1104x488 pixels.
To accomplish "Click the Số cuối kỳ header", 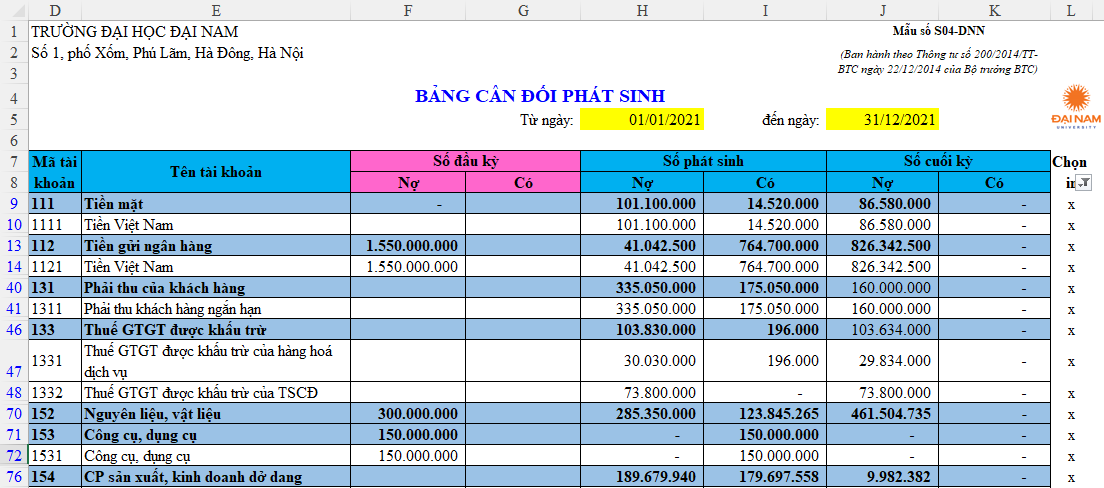I will click(938, 161).
